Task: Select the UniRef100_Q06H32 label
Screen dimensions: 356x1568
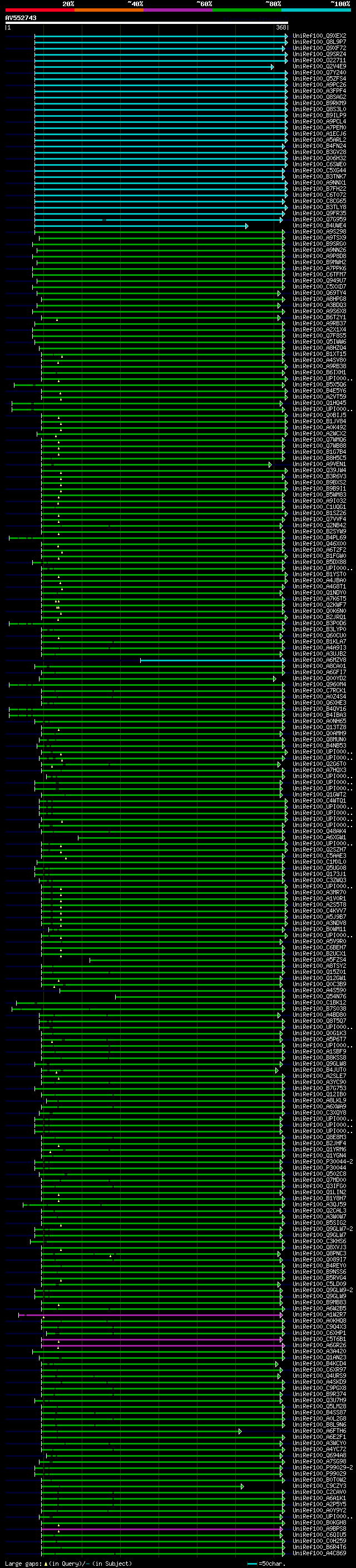Action: pos(319,159)
